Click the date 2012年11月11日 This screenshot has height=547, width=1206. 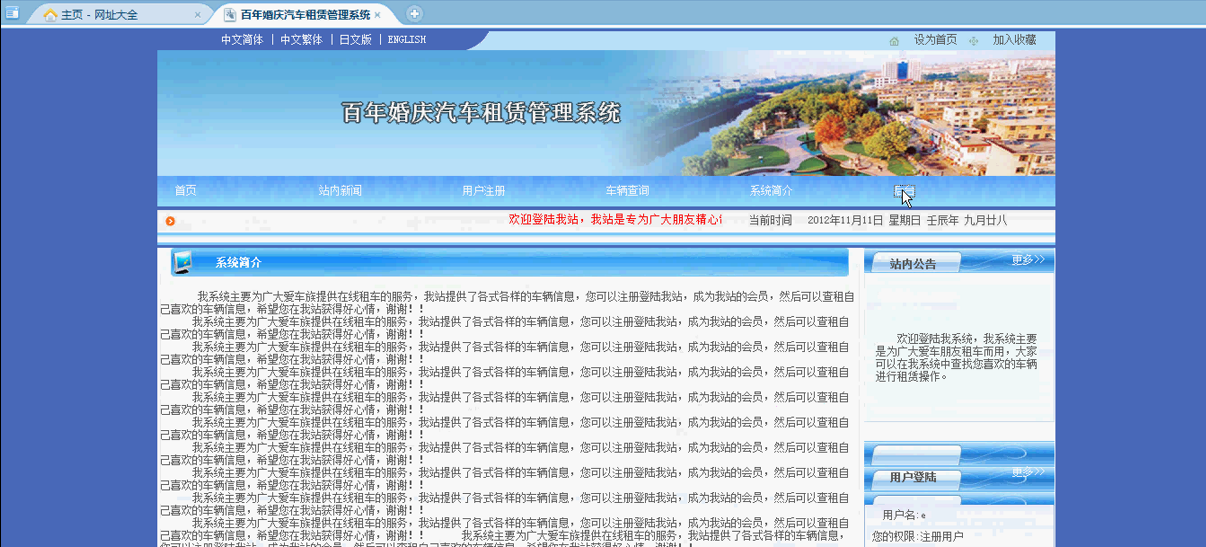point(845,220)
